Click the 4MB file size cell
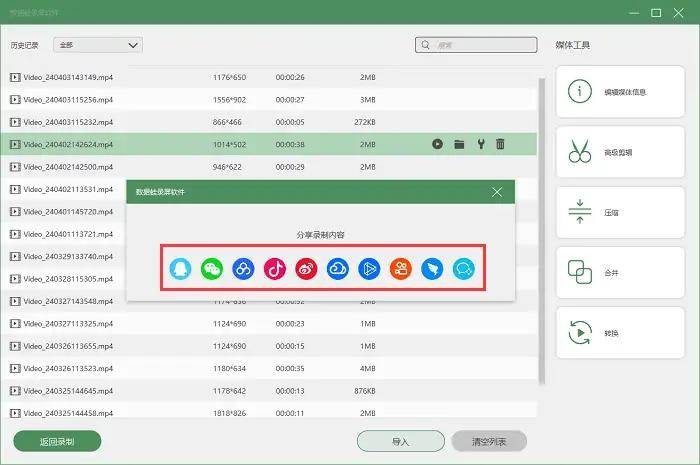This screenshot has height=465, width=700. (368, 369)
